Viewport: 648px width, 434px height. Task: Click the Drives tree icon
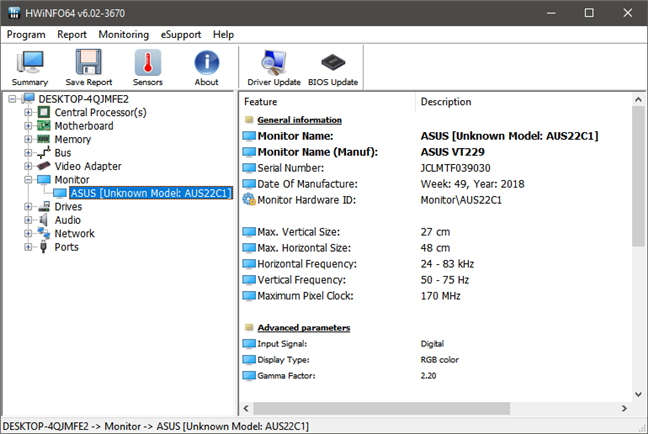click(x=43, y=207)
